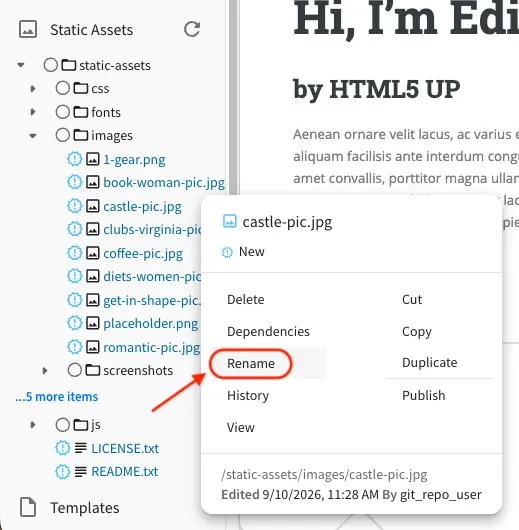This screenshot has width=519, height=530.
Task: Click the '...5 more items' link
Action: click(56, 396)
